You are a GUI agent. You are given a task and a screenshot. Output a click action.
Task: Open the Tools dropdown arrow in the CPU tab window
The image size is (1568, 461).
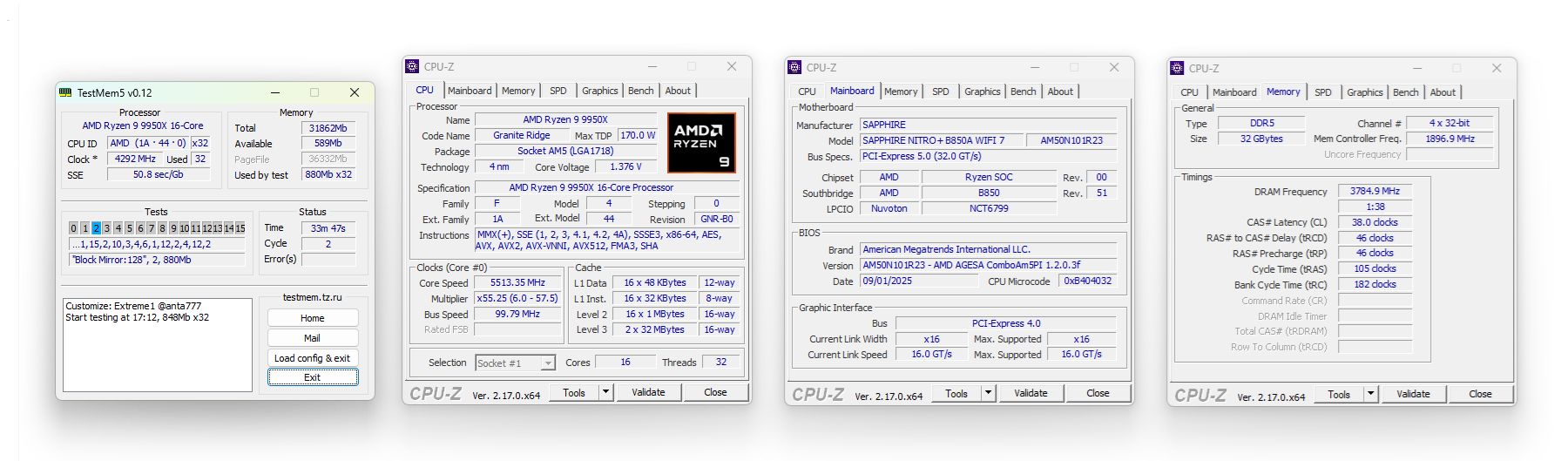click(x=605, y=392)
